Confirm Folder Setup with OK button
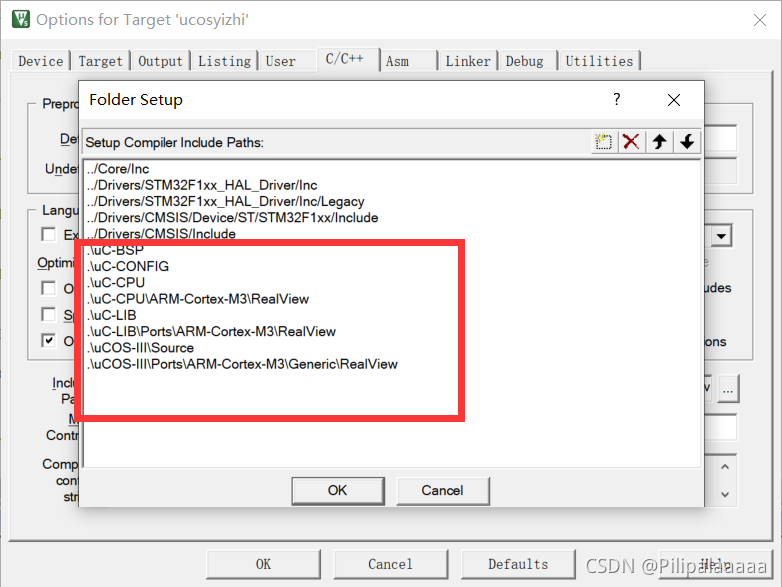The width and height of the screenshot is (782, 587). [338, 491]
